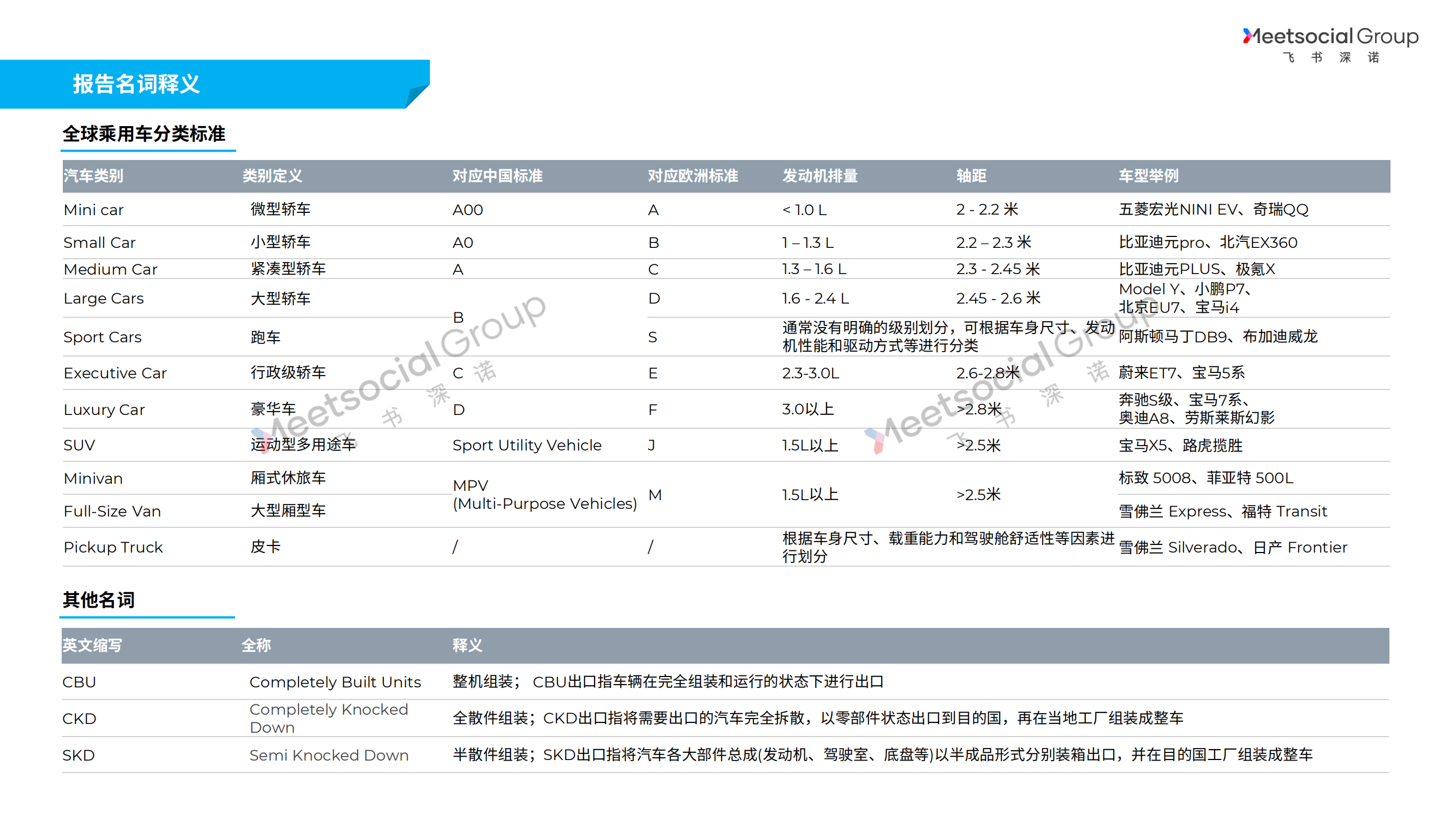Select the CBU abbreviation cell
Screen dimensions: 1456x819
pyautogui.click(x=79, y=681)
